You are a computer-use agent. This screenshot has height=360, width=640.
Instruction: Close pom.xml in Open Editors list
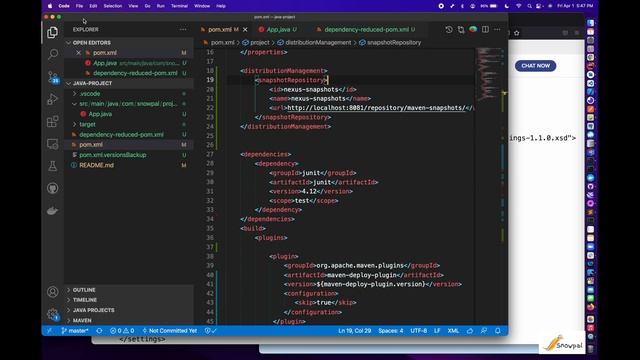click(x=79, y=53)
